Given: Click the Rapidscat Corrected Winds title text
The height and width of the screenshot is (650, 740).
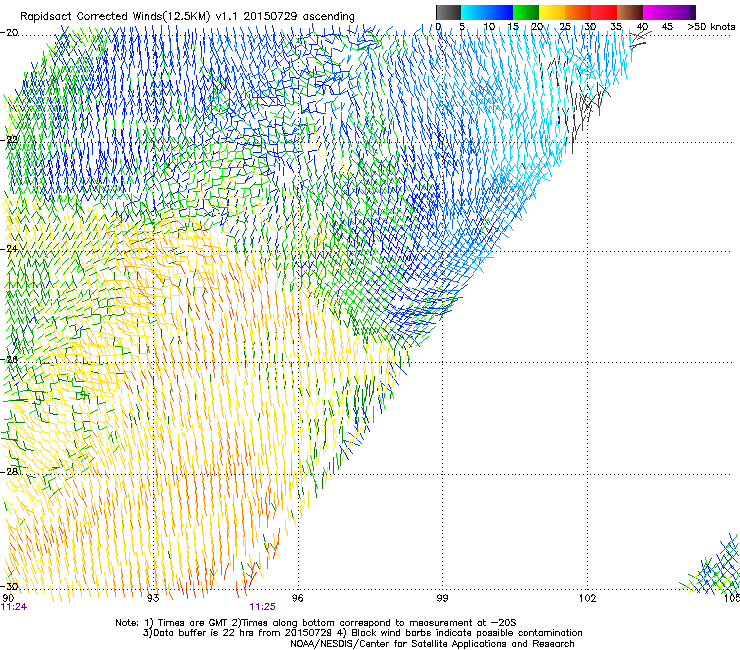Looking at the screenshot, I should pos(187,16).
